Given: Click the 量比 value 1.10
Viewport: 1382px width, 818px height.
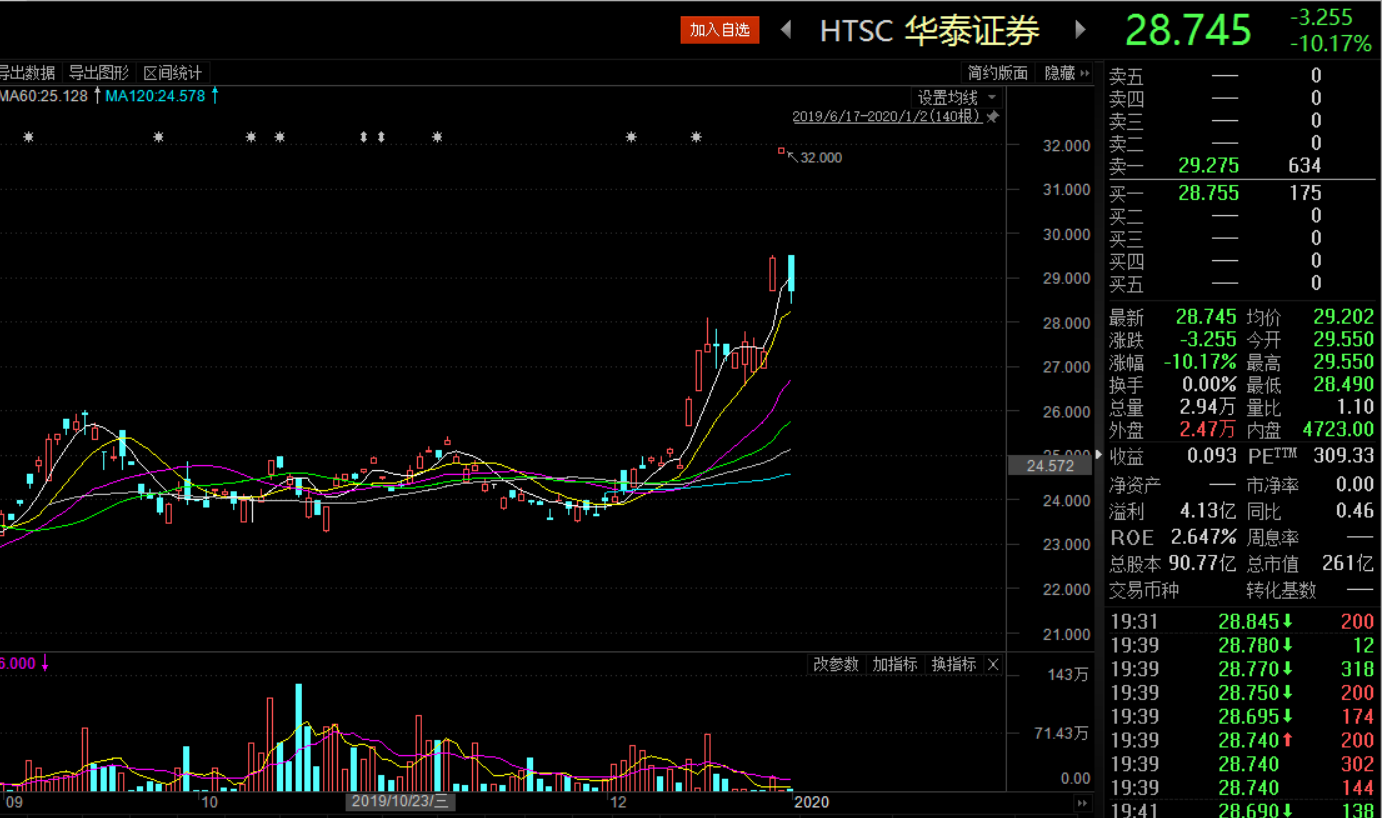Looking at the screenshot, I should coord(1354,408).
